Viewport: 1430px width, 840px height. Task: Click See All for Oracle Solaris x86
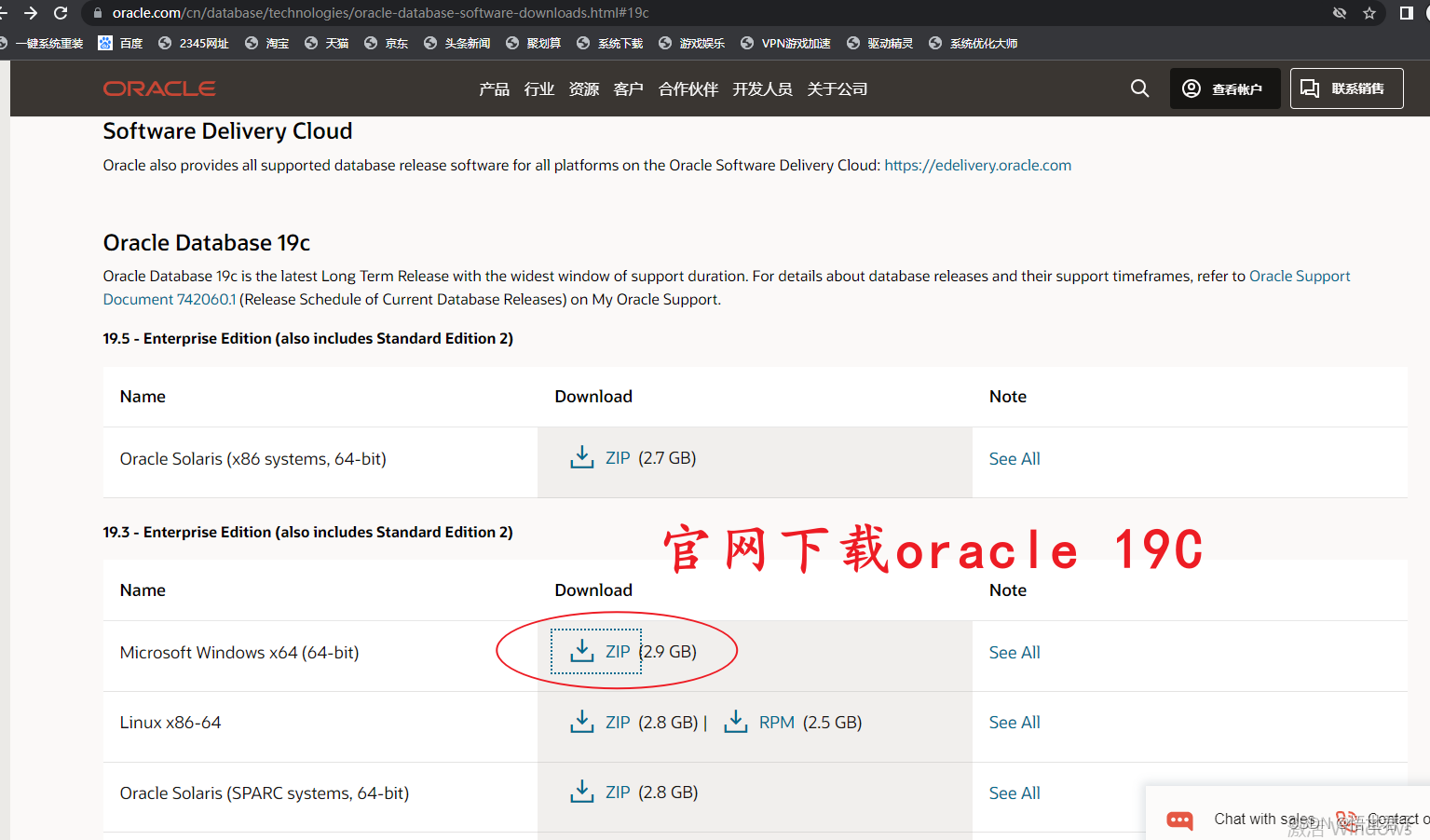tap(1015, 458)
